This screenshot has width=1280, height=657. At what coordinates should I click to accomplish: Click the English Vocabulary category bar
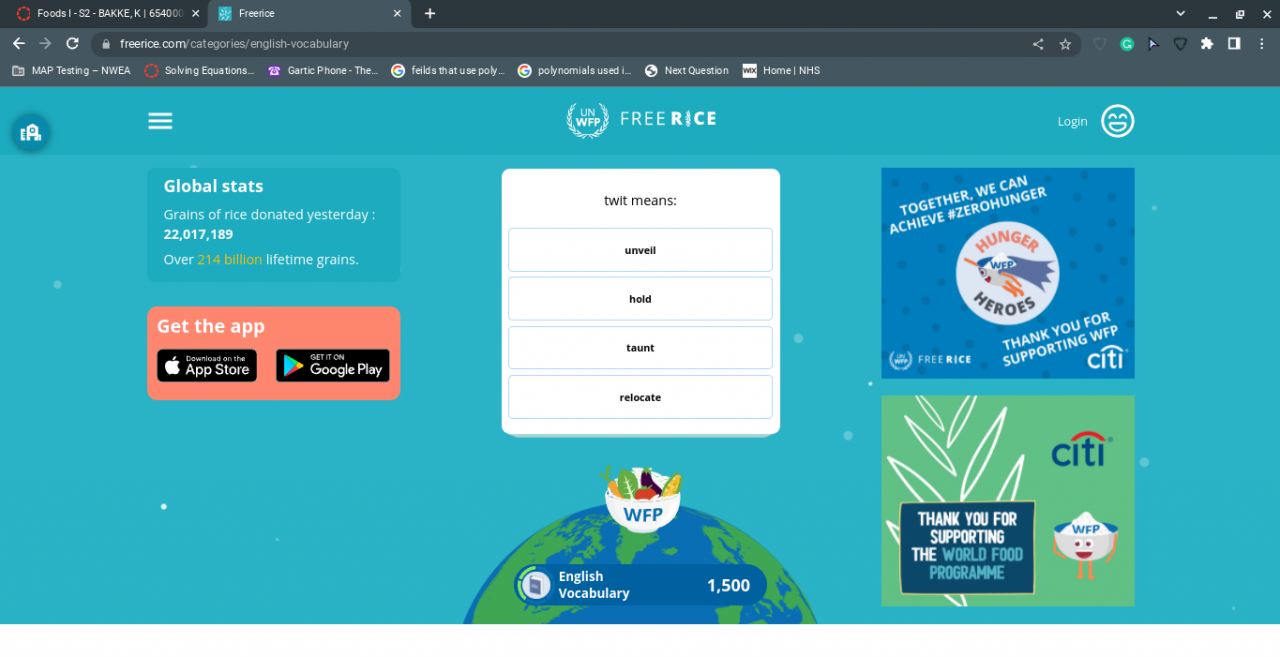point(641,585)
